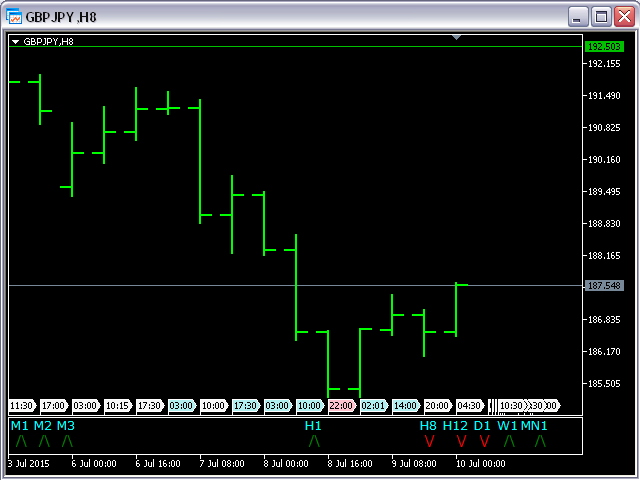Select the D1 timeframe label
This screenshot has height=480, width=640.
pos(482,426)
